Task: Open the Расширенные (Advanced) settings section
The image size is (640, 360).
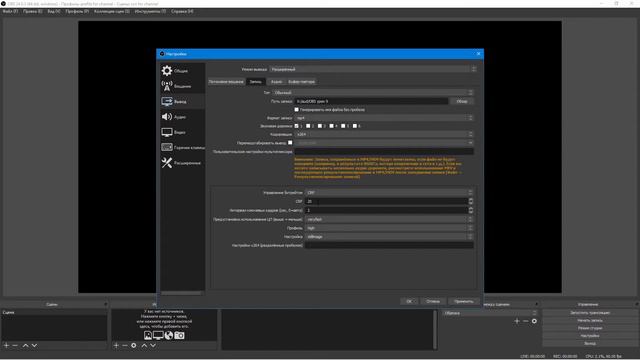Action: (x=182, y=163)
